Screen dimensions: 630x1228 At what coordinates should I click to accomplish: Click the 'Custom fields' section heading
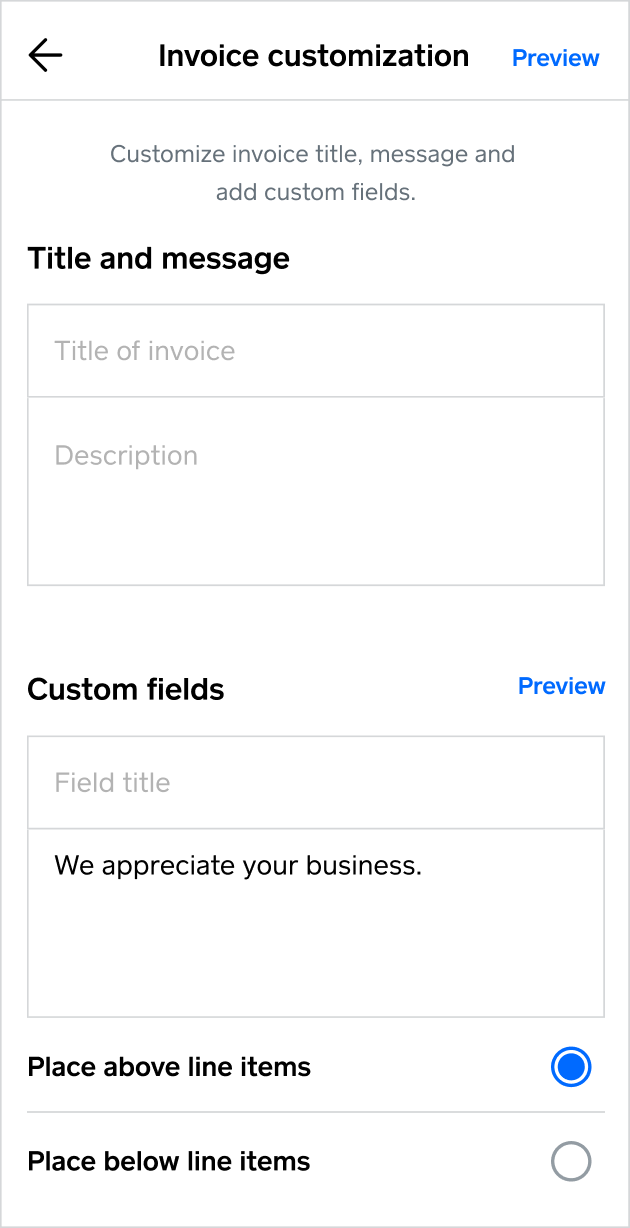[x=125, y=689]
